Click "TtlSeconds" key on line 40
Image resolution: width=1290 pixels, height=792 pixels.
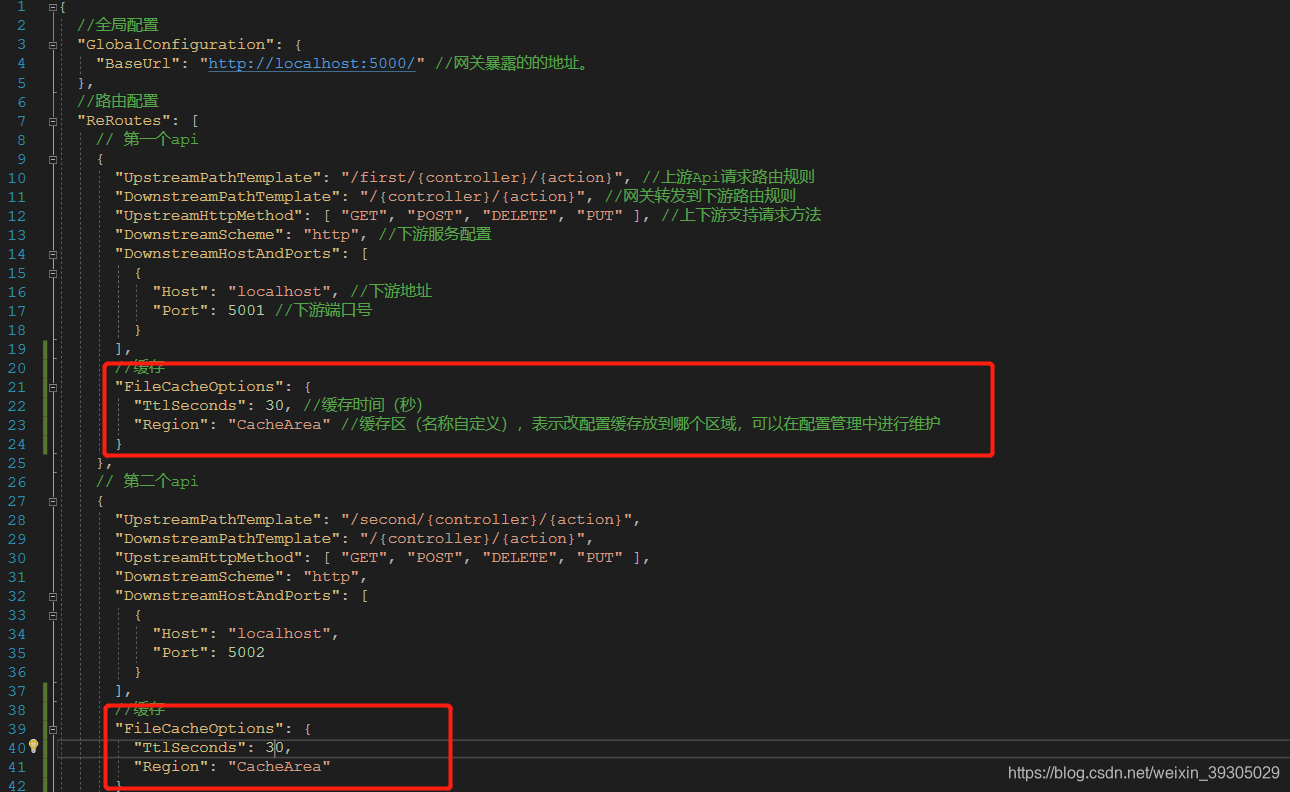click(190, 747)
